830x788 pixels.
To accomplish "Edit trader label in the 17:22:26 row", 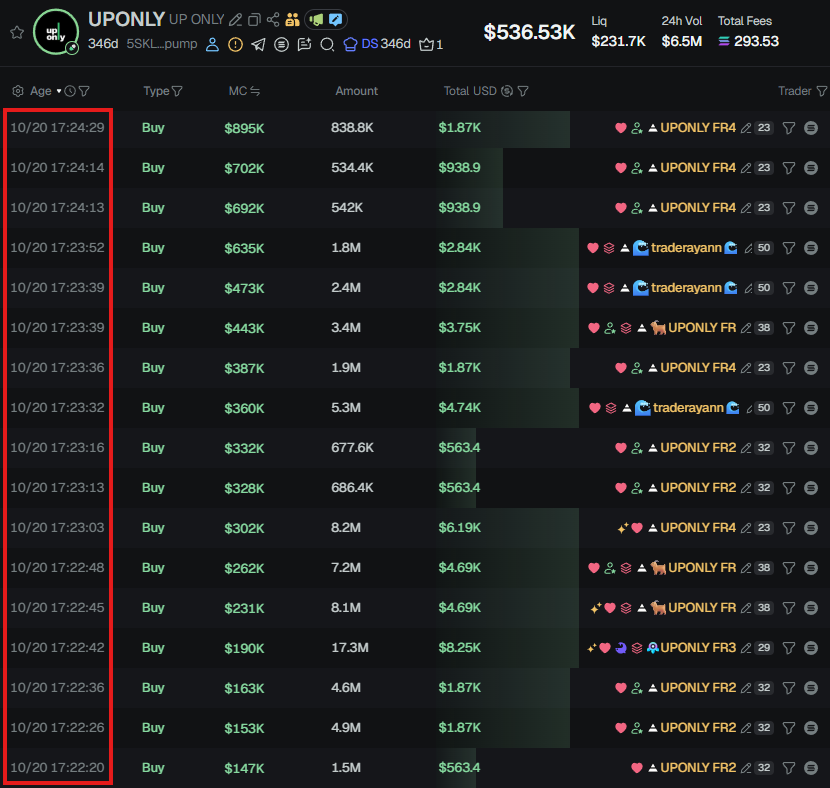I will tap(746, 728).
